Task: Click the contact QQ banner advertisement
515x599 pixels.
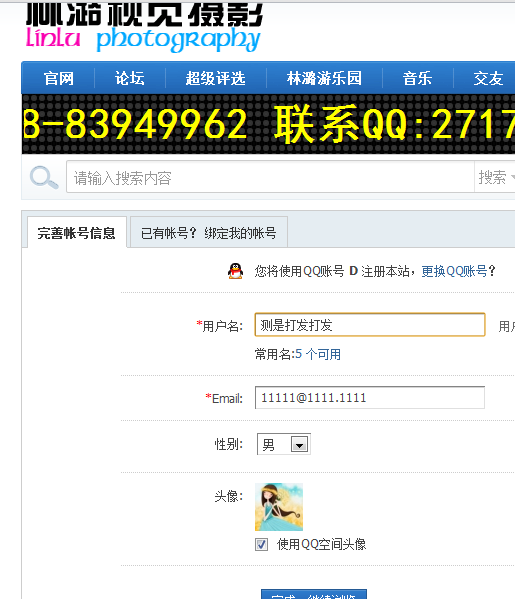Action: 268,124
